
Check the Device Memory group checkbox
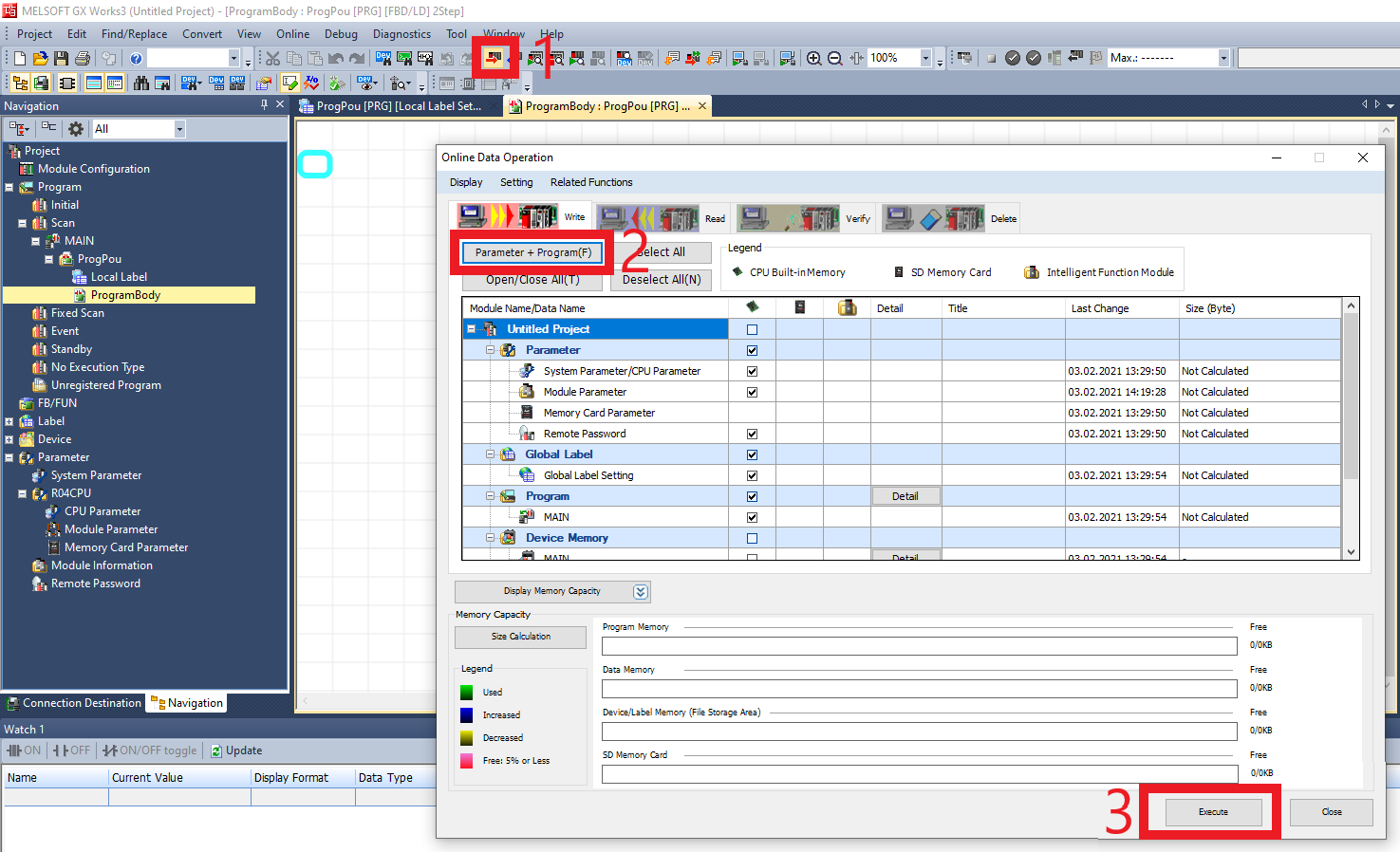pyautogui.click(x=753, y=538)
